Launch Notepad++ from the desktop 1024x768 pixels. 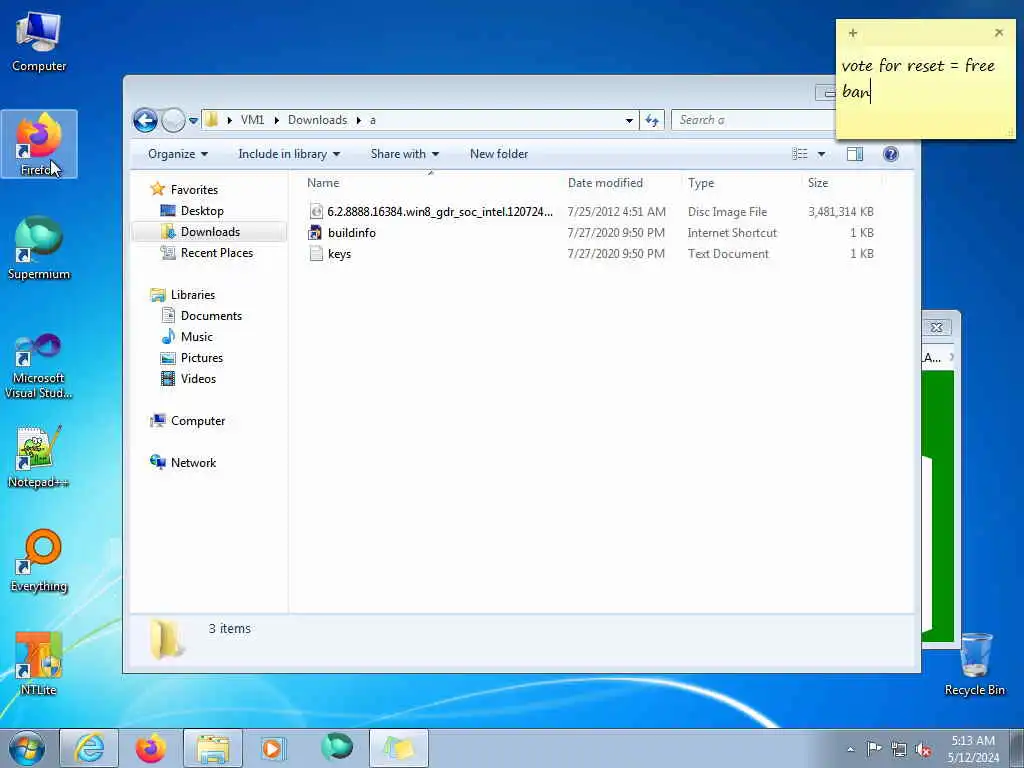click(39, 456)
